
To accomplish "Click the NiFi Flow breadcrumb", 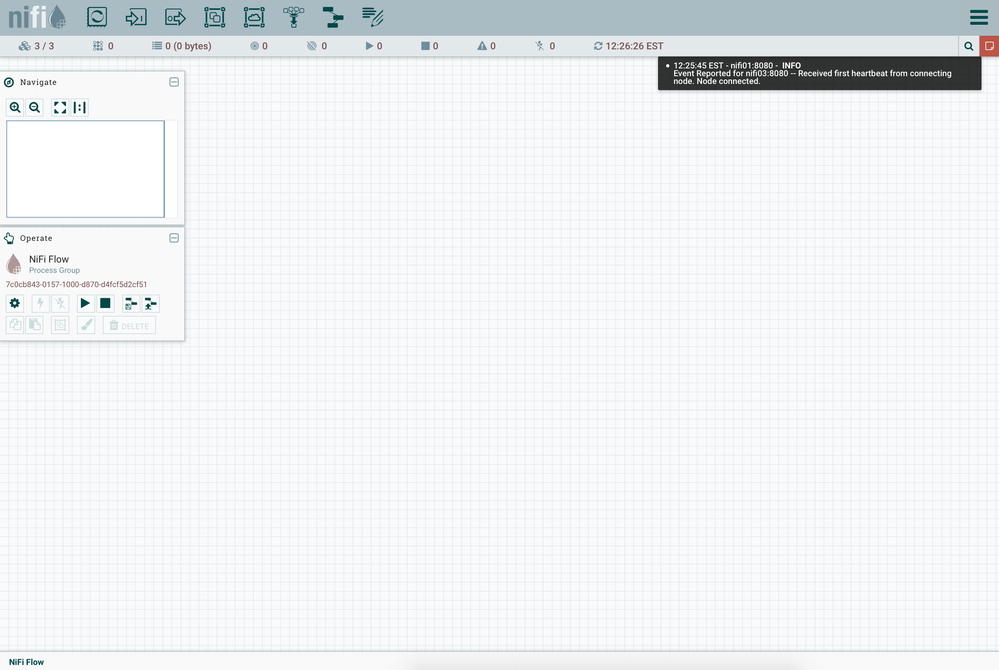I will [25, 662].
